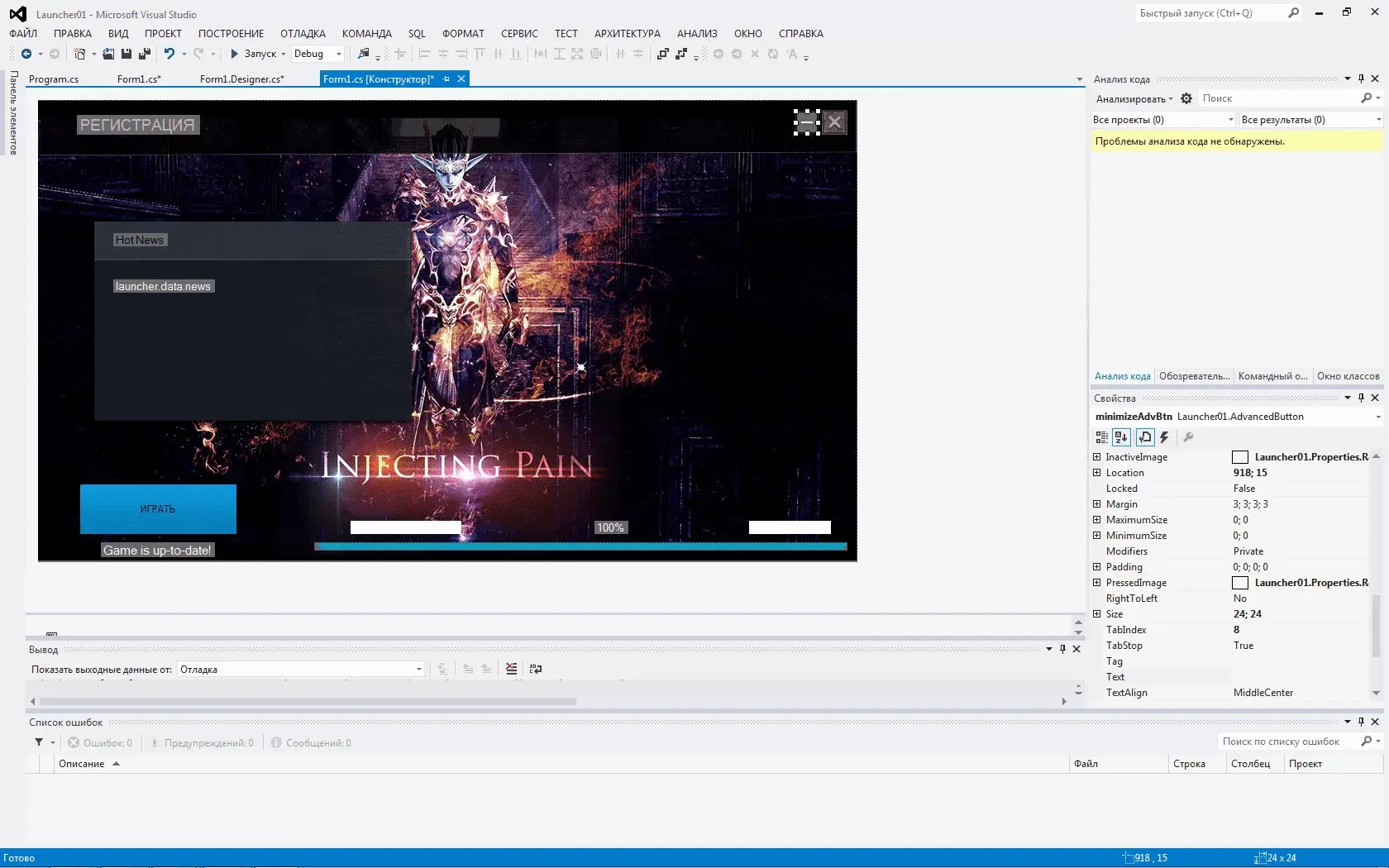Switch to the Form1.Designer.cs* tab
The height and width of the screenshot is (868, 1389).
click(241, 79)
